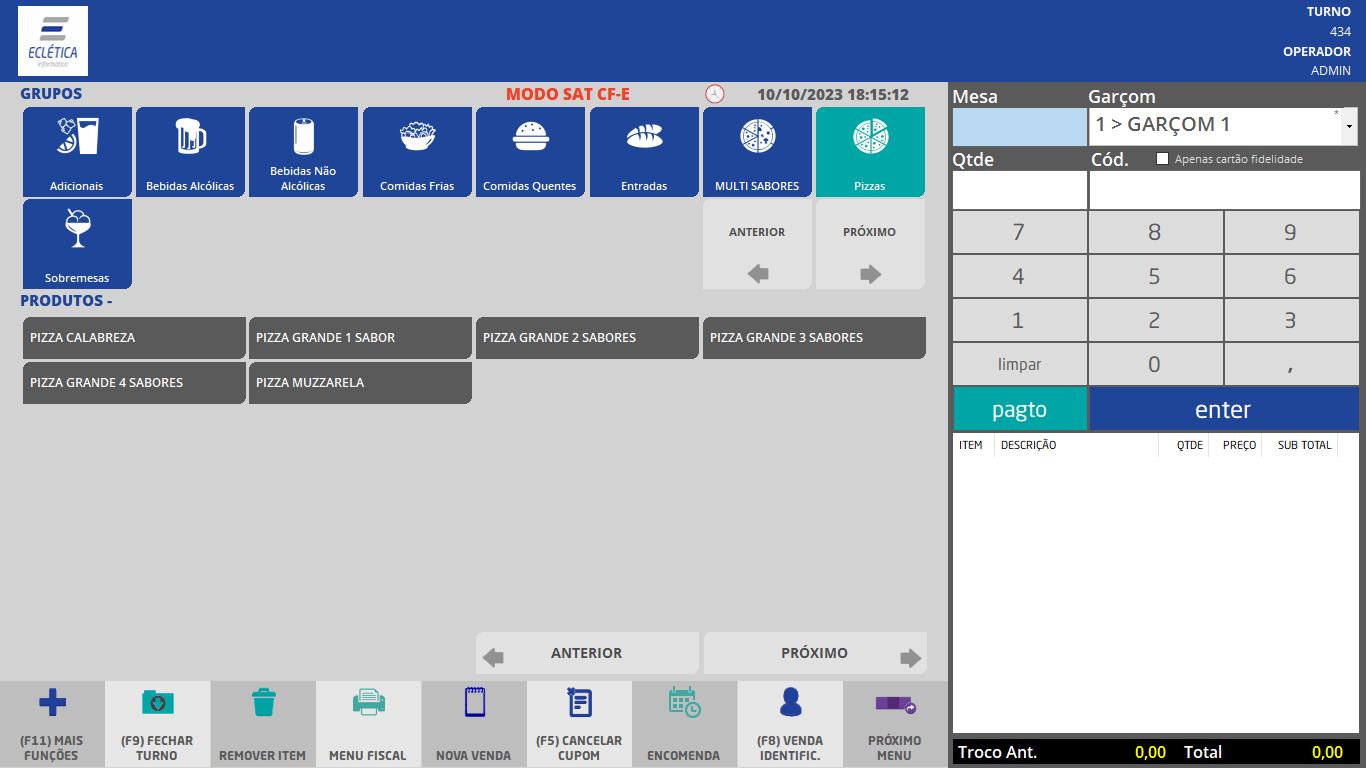1366x768 pixels.
Task: Tap keypad number 6
Action: tap(1291, 276)
